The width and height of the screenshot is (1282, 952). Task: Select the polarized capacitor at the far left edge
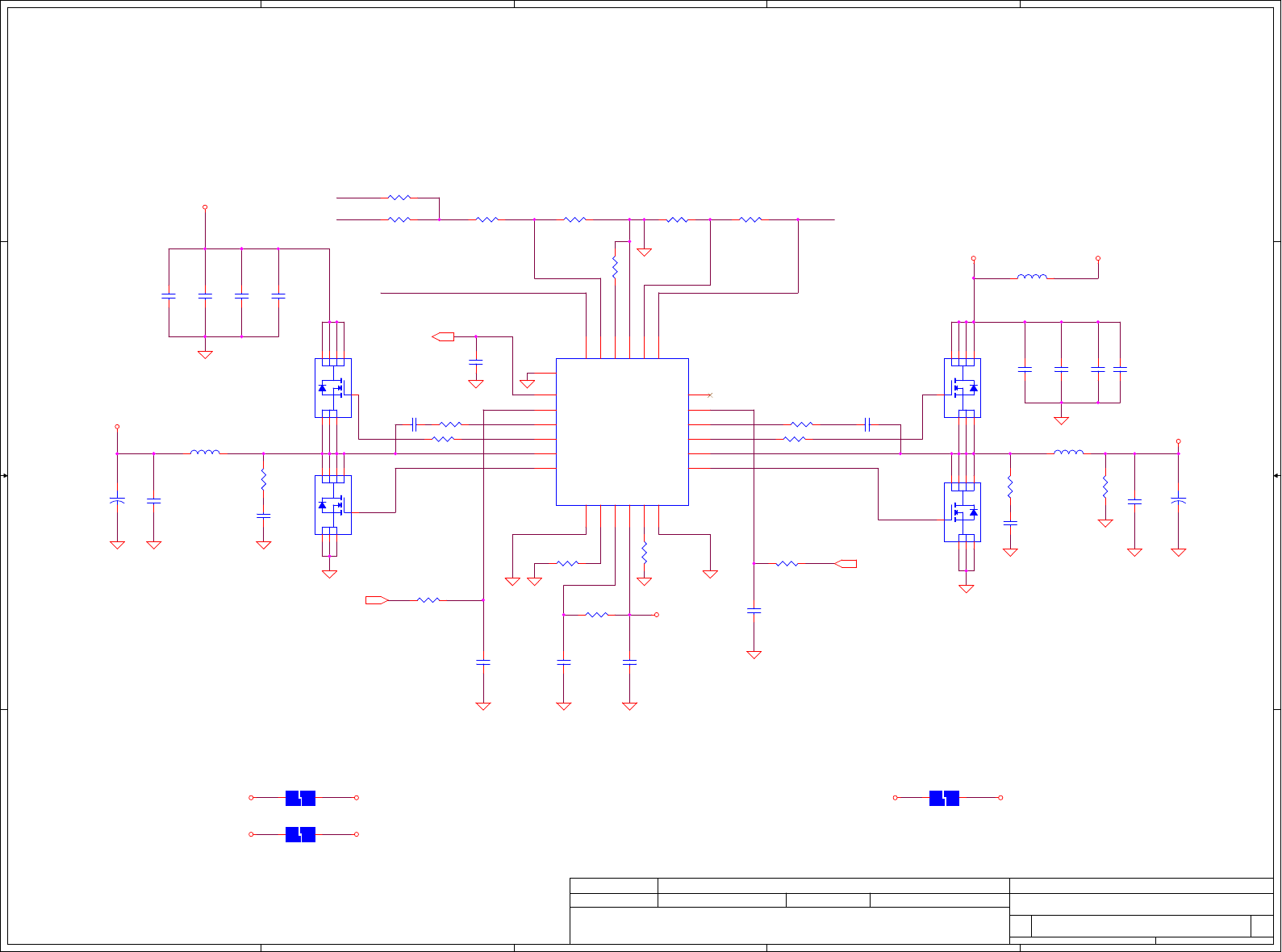pos(117,501)
